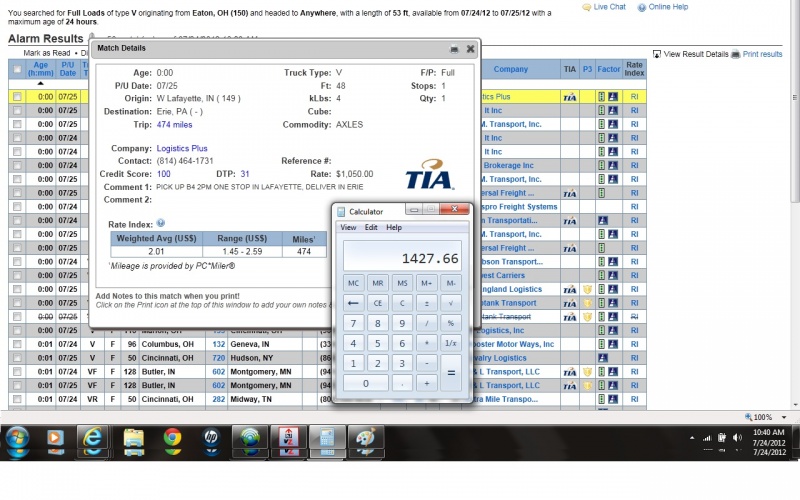Open Calculator Help menu
Image resolution: width=800 pixels, height=500 pixels.
pos(393,228)
